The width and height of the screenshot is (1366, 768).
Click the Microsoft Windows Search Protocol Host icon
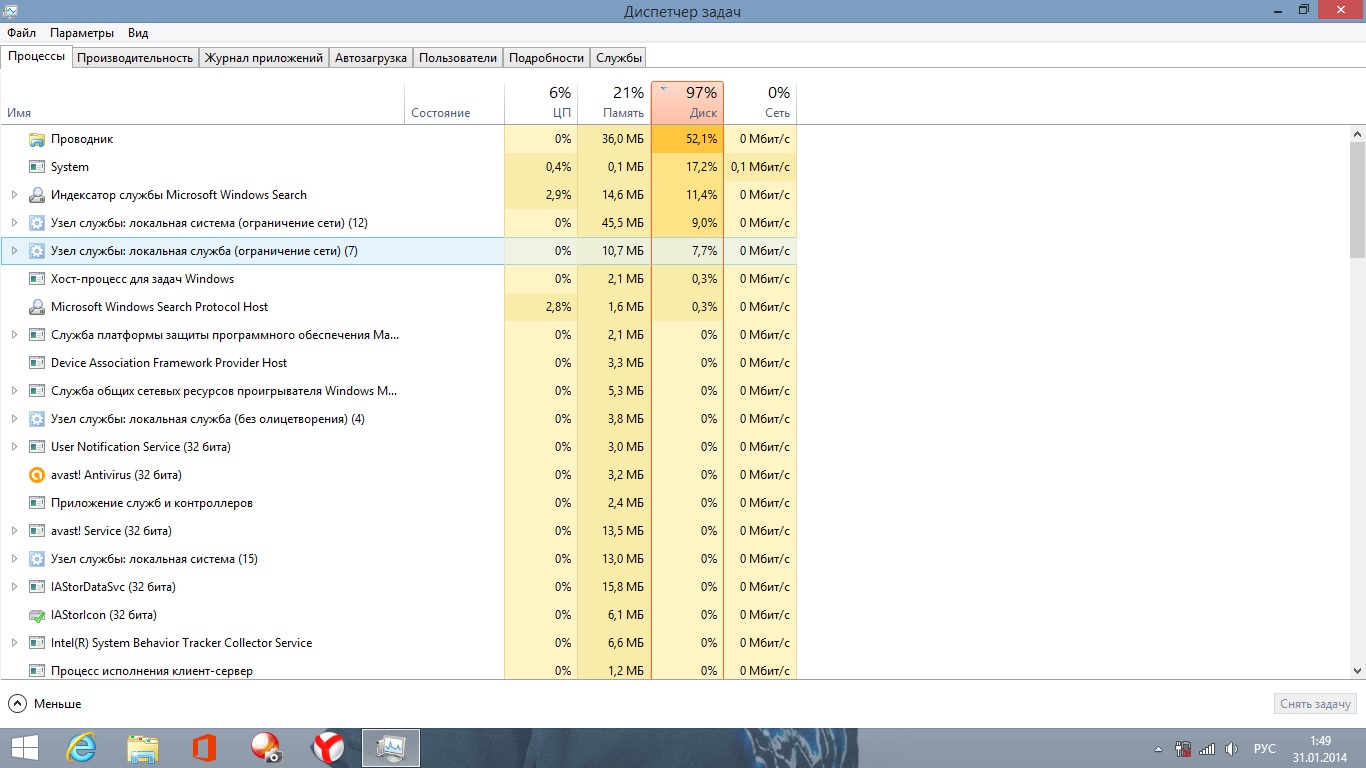37,307
